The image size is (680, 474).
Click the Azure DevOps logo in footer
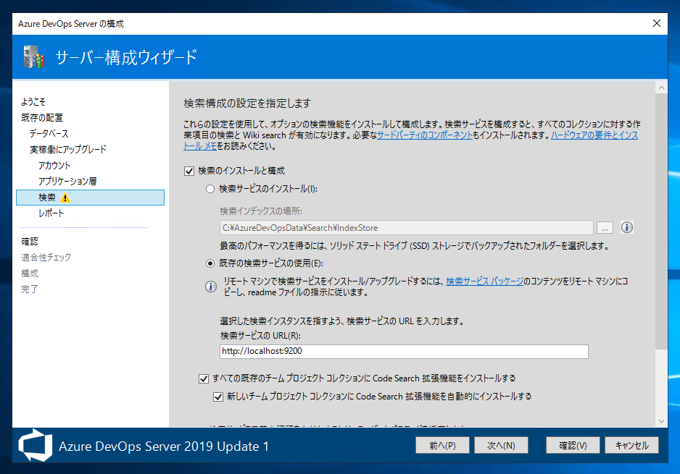point(36,445)
